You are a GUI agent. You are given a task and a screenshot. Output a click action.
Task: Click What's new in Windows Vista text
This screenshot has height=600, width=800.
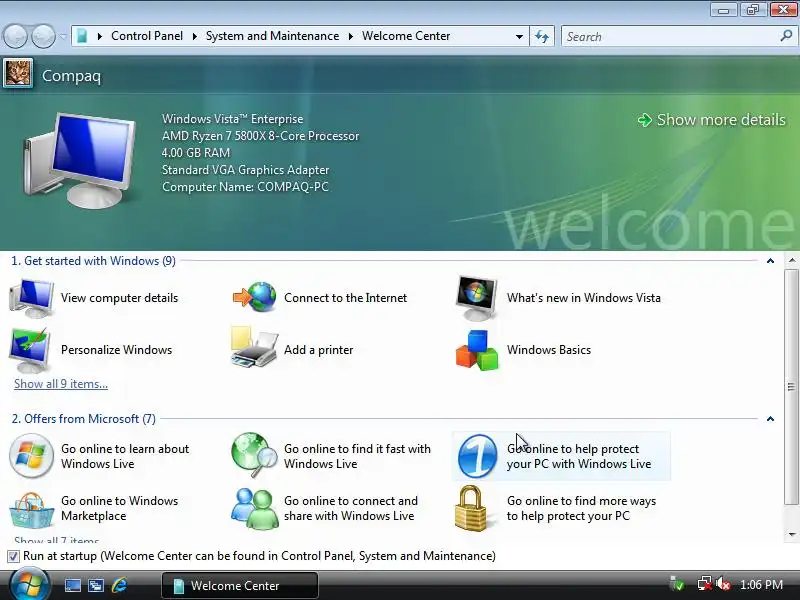[x=584, y=298]
